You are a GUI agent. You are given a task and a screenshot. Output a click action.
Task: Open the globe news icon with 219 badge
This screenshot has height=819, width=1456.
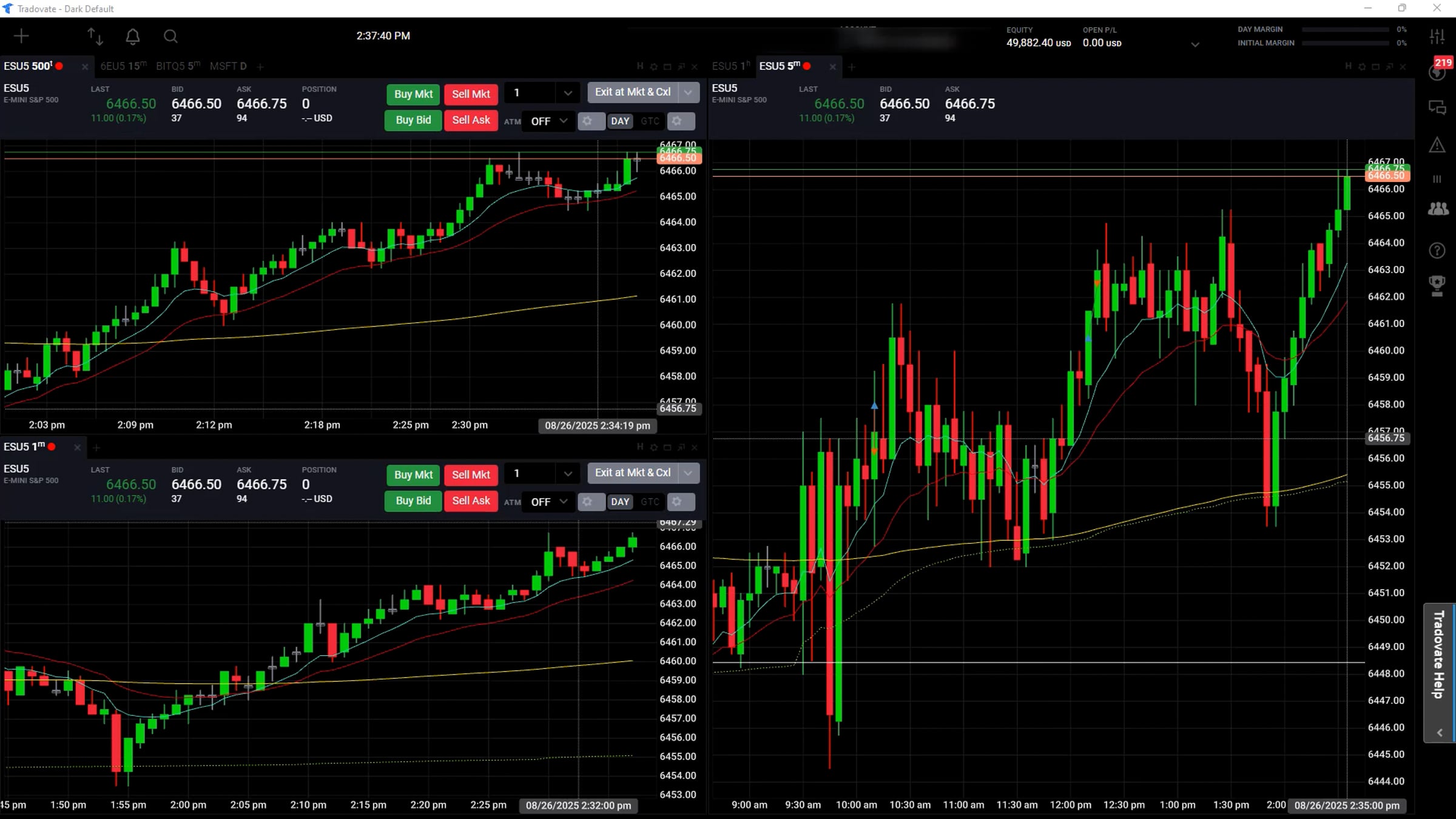coord(1437,72)
